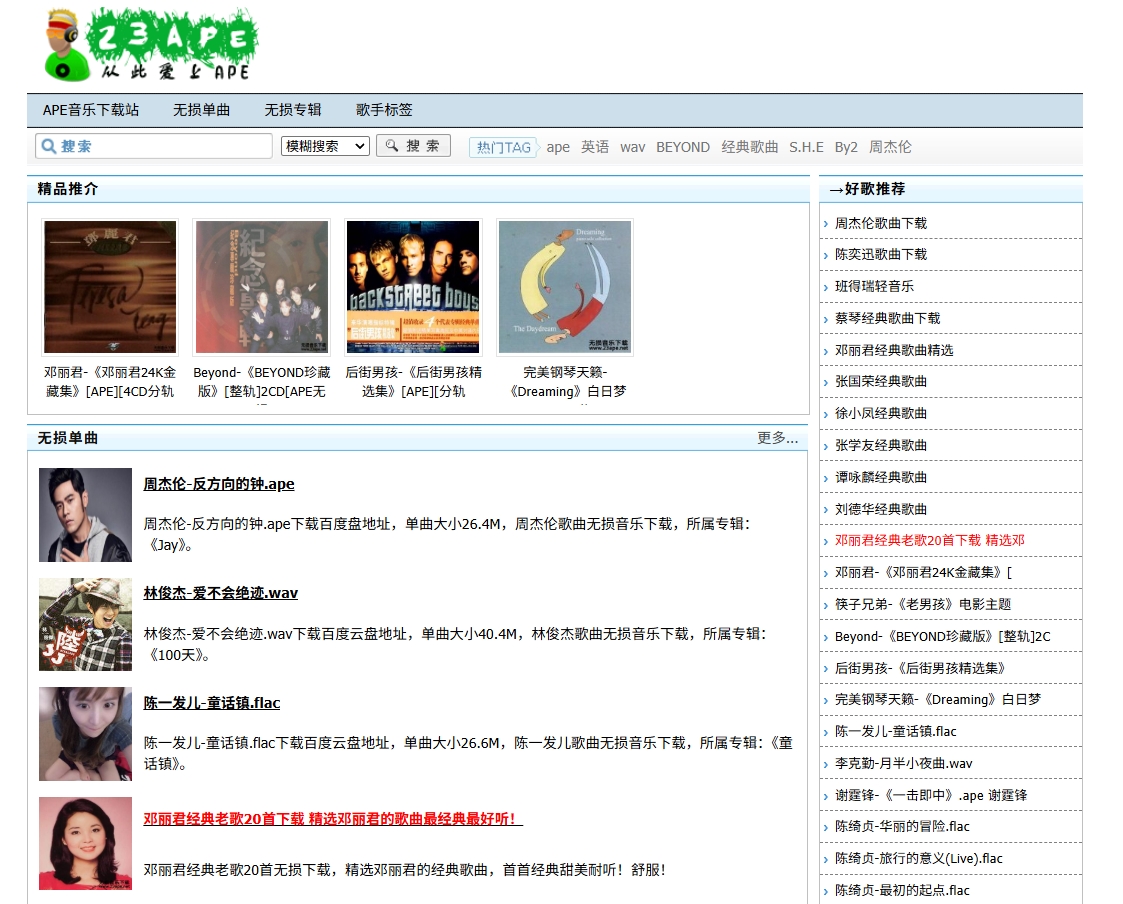Select the BEYOND tag link

coord(683,147)
